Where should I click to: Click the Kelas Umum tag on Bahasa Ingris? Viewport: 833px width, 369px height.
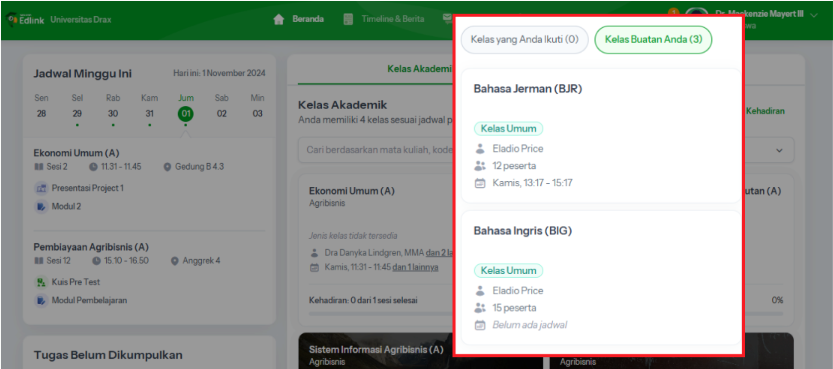click(508, 271)
